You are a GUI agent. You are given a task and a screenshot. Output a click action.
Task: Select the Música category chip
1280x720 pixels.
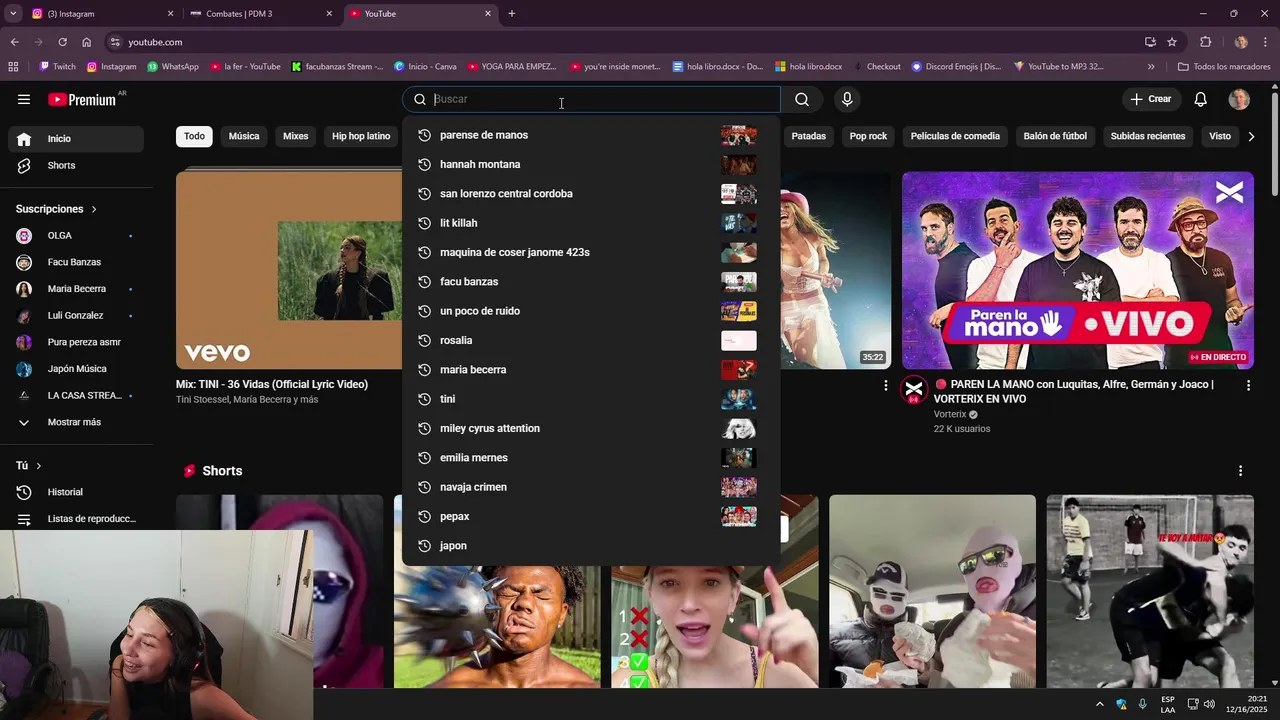244,136
